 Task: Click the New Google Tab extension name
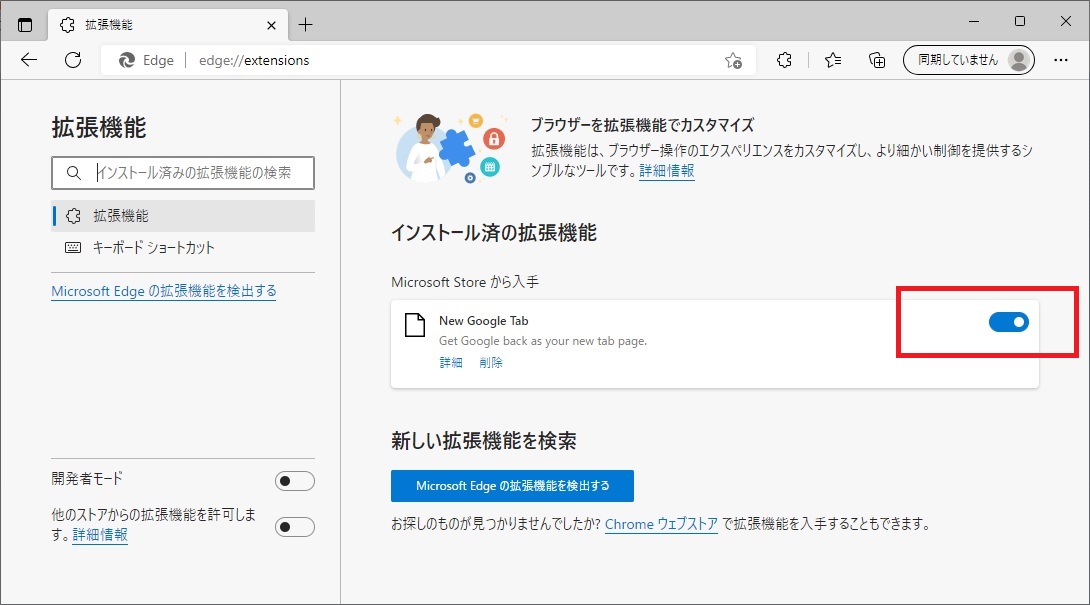484,321
